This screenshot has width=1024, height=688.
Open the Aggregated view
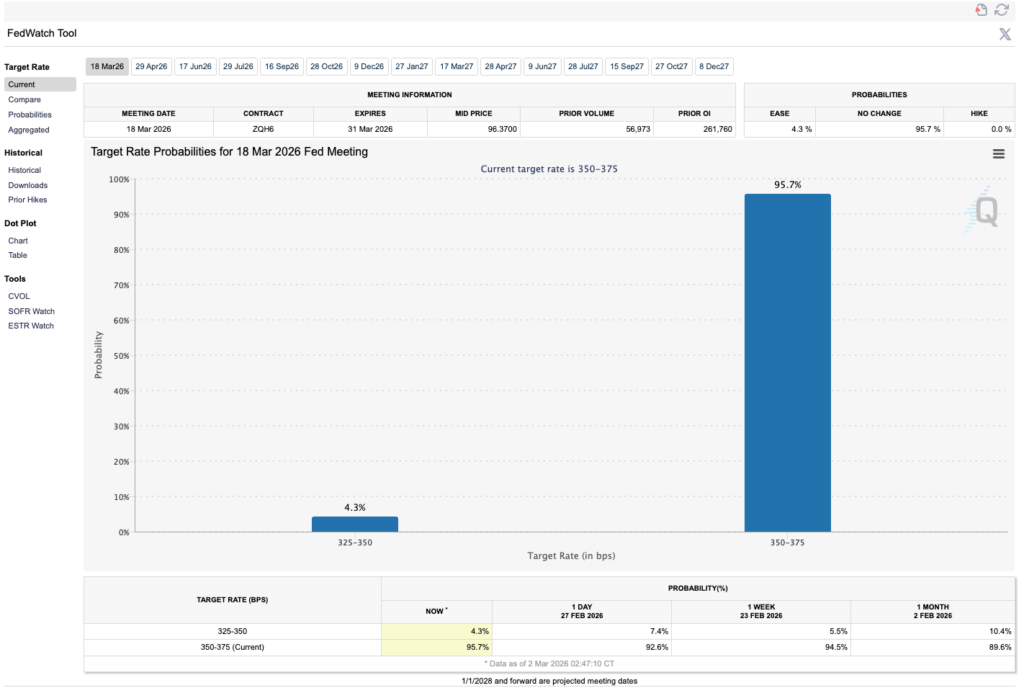[x=28, y=130]
